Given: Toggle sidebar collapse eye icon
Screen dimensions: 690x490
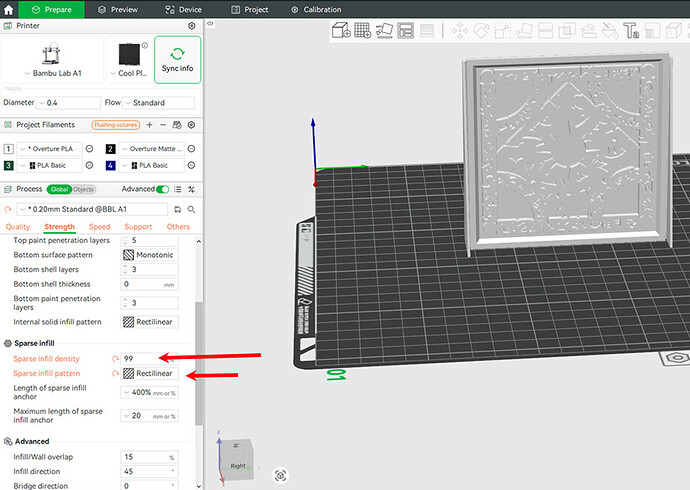Looking at the screenshot, I should (210, 24).
